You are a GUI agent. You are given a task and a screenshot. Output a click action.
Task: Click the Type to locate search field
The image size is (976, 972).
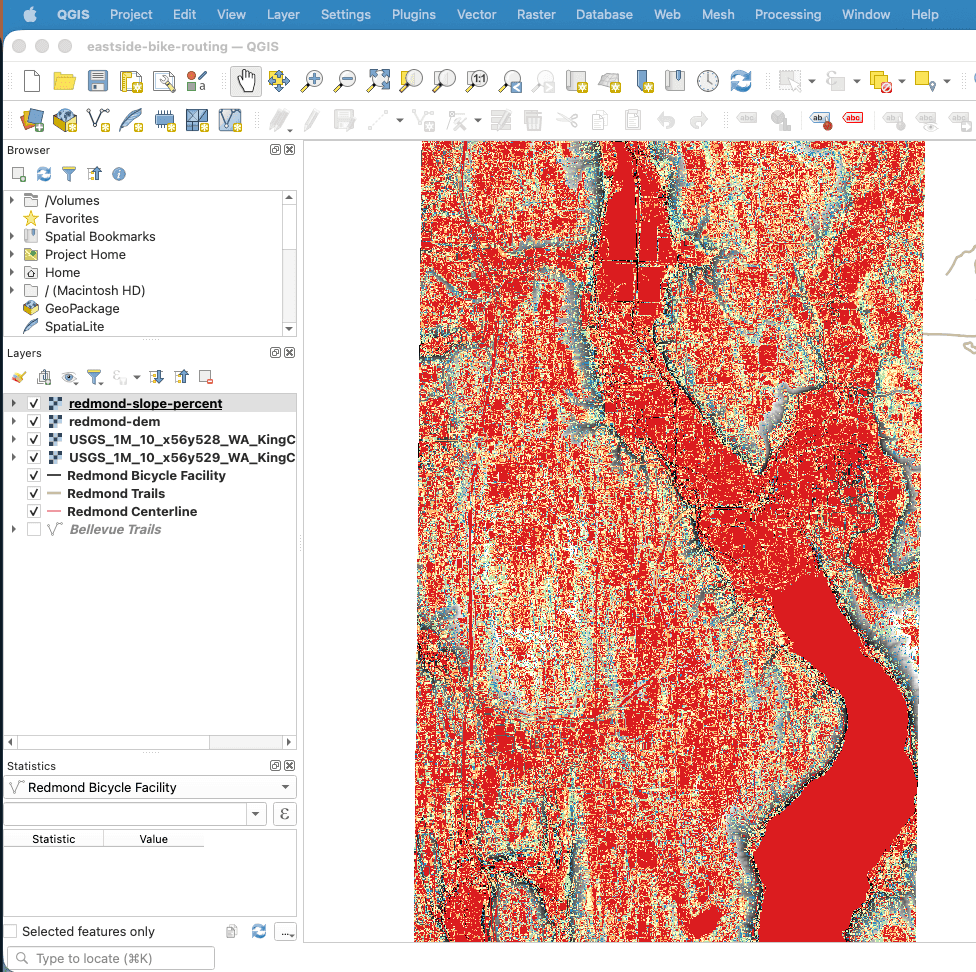(x=110, y=958)
